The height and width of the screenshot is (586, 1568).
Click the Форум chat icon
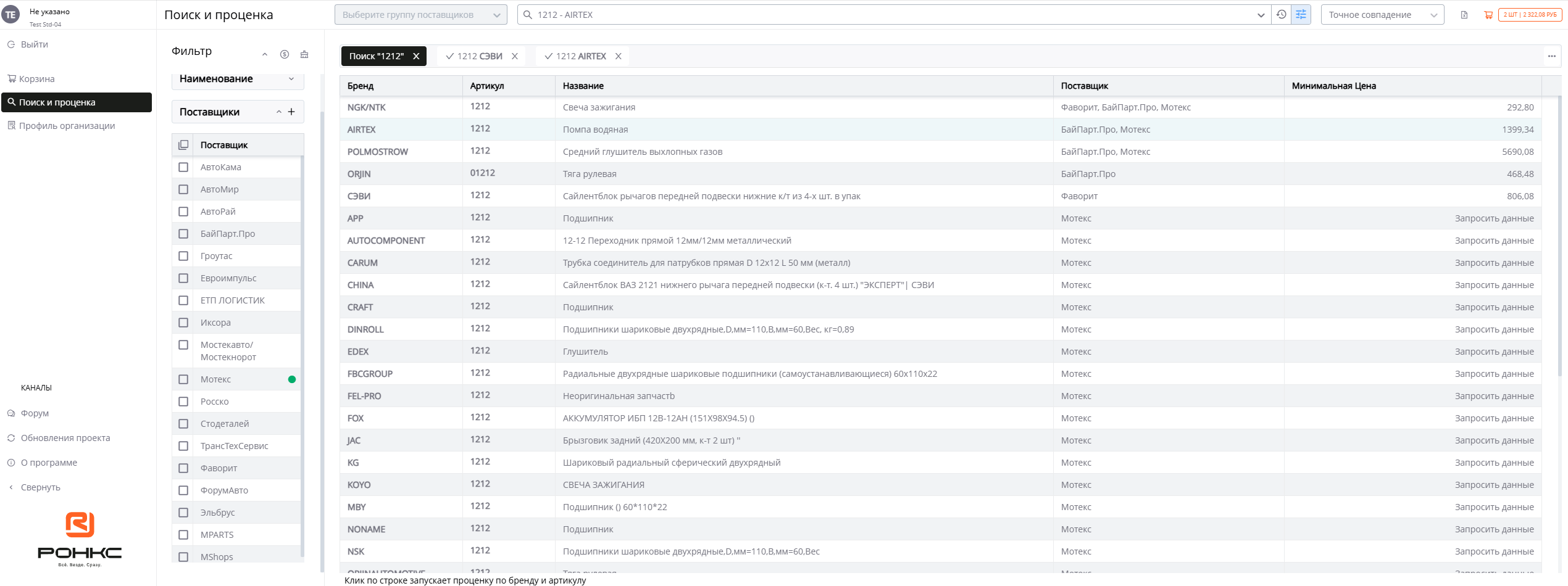pos(11,413)
